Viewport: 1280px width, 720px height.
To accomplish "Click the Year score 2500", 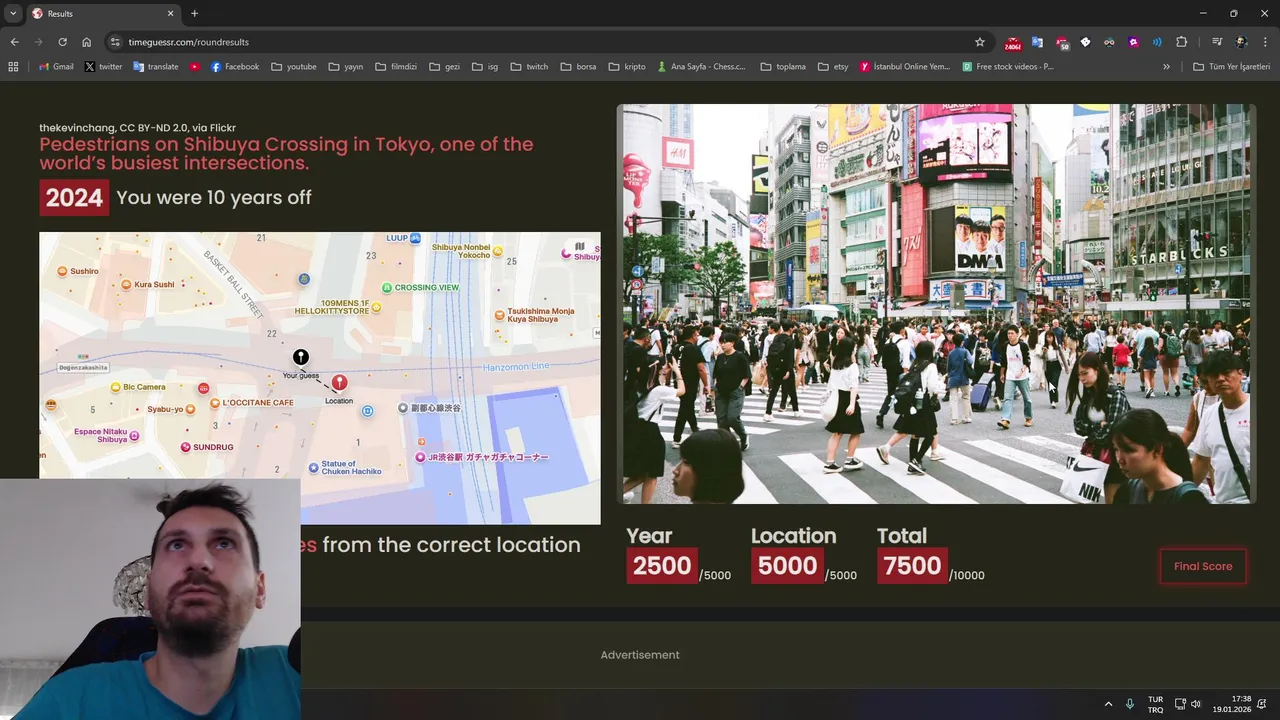I will point(662,566).
